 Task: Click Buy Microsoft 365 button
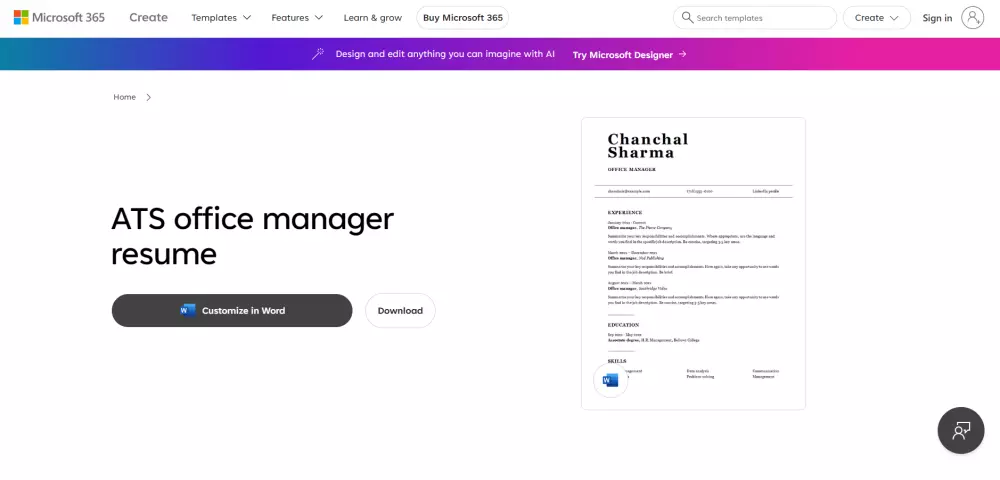click(x=462, y=18)
